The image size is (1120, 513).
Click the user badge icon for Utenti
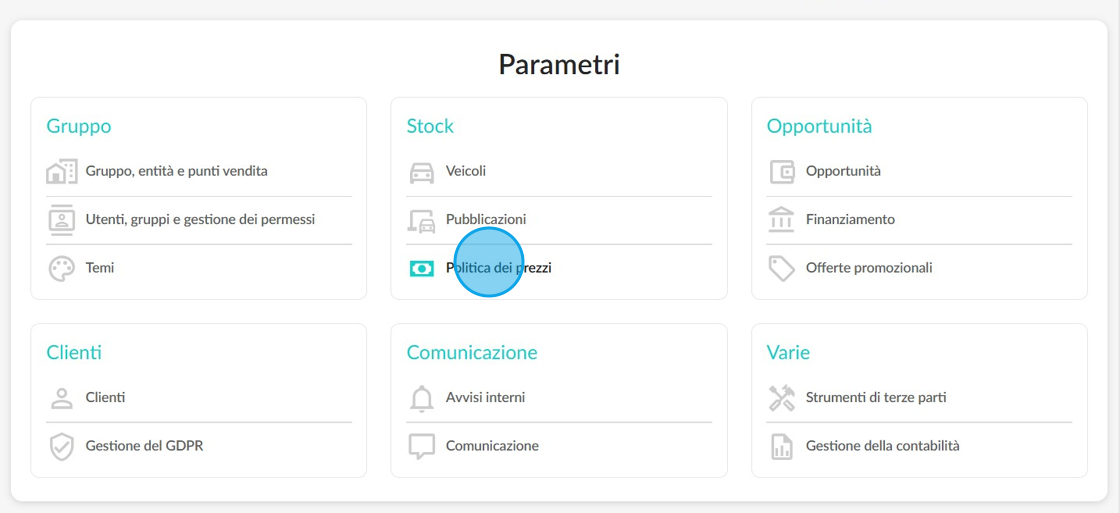61,219
